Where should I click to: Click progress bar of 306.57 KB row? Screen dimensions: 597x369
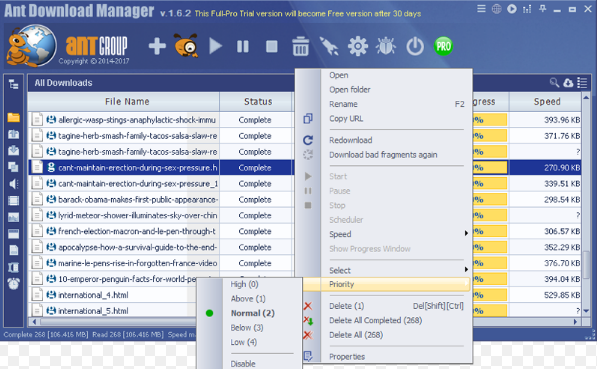click(490, 232)
